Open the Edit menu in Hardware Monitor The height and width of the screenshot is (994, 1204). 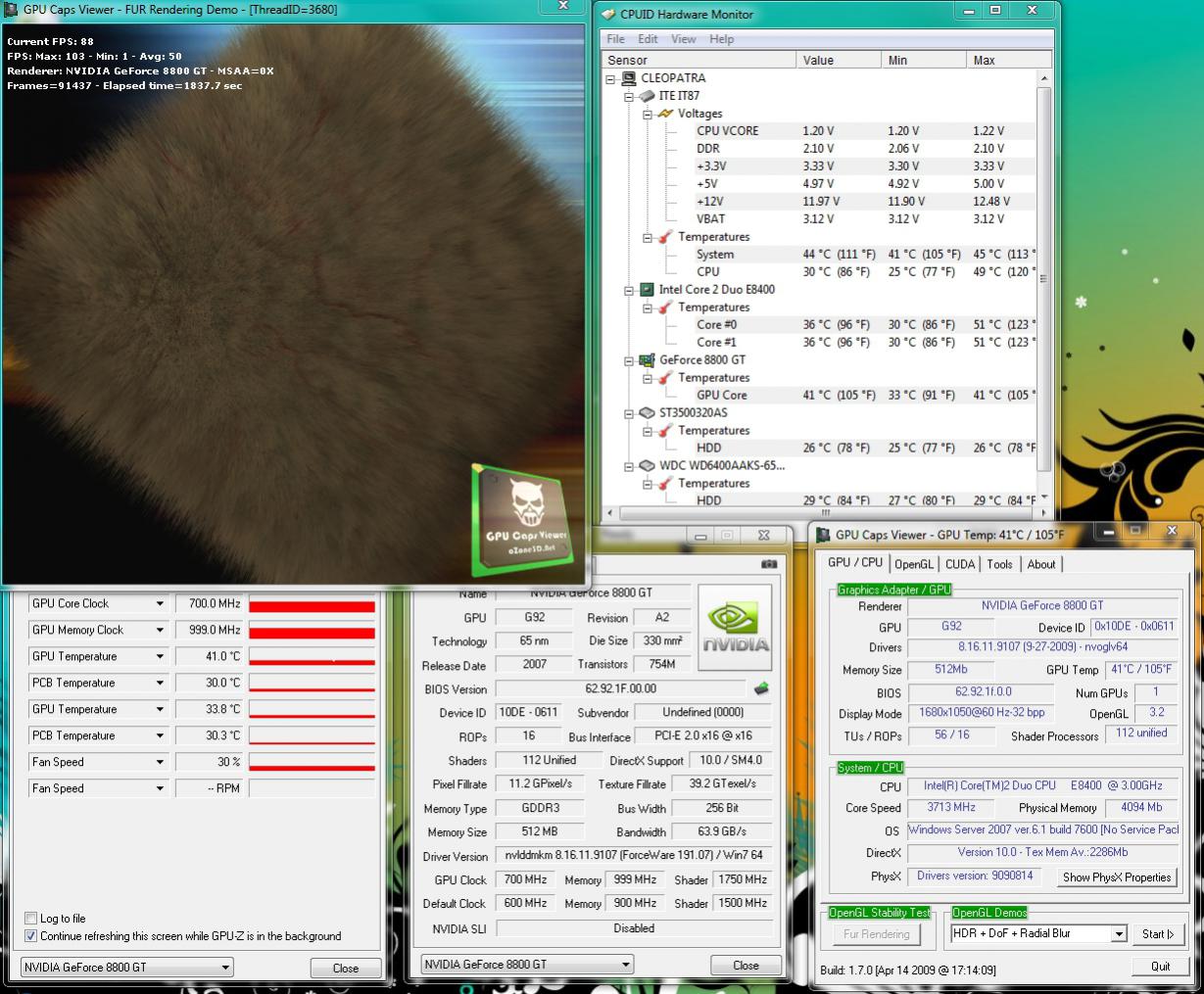coord(648,39)
